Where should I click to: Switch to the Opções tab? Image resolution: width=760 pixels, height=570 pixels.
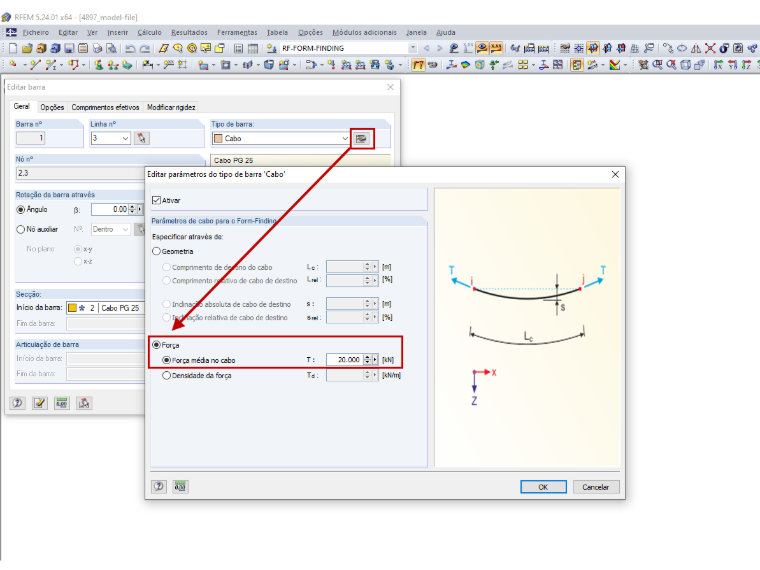click(x=52, y=107)
